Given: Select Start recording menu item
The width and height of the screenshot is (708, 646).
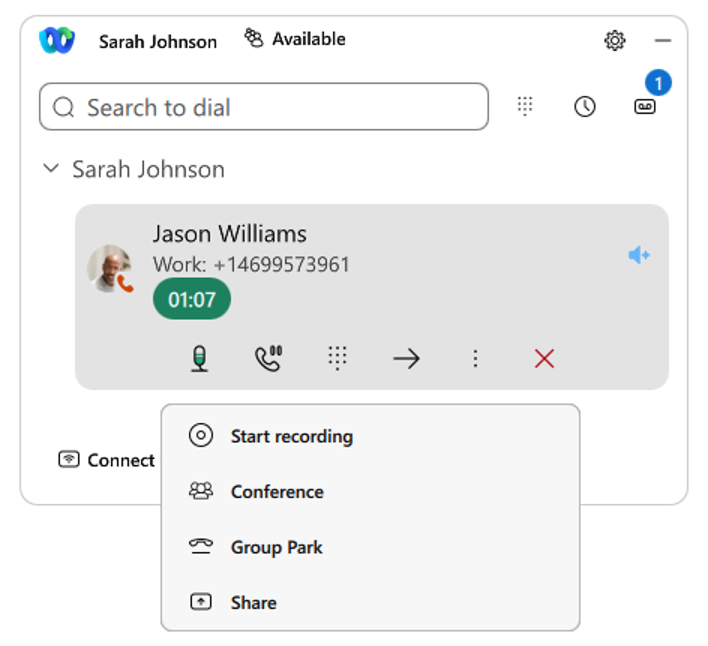Looking at the screenshot, I should coord(370,436).
